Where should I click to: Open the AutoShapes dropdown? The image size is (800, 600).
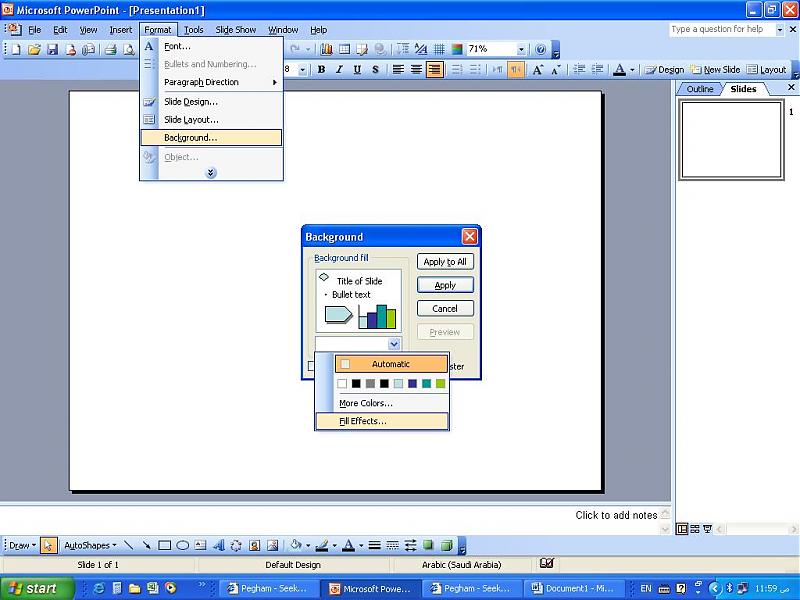click(x=90, y=545)
